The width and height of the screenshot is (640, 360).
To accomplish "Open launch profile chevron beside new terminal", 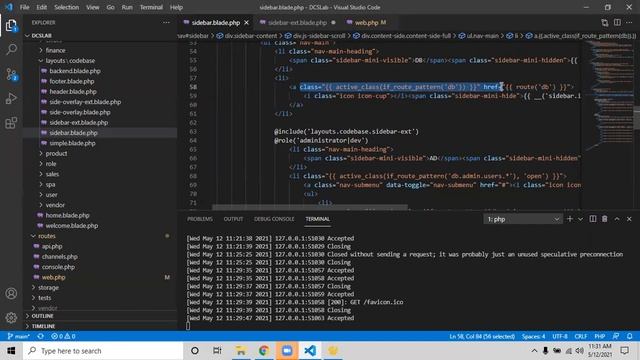I will click(x=580, y=219).
